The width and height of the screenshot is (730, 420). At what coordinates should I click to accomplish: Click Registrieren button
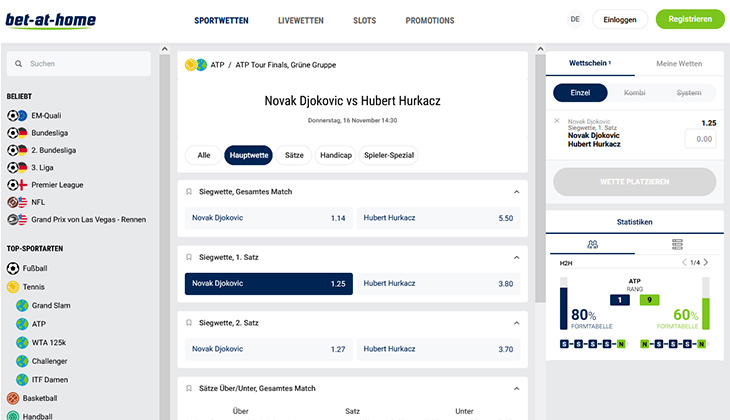point(690,19)
